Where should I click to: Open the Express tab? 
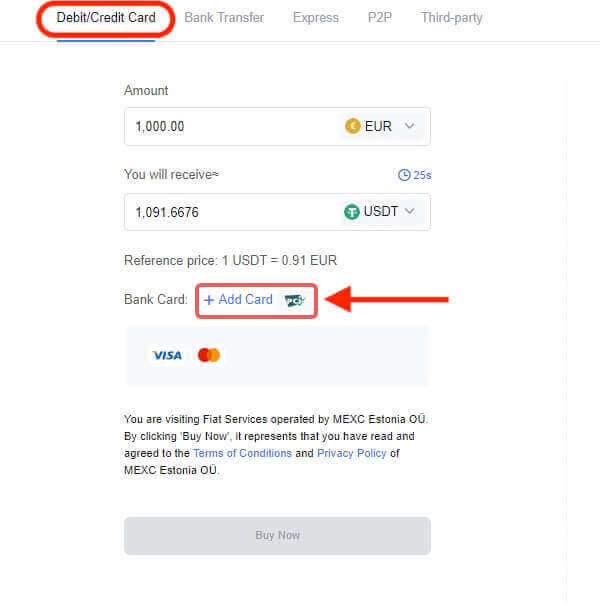click(315, 18)
